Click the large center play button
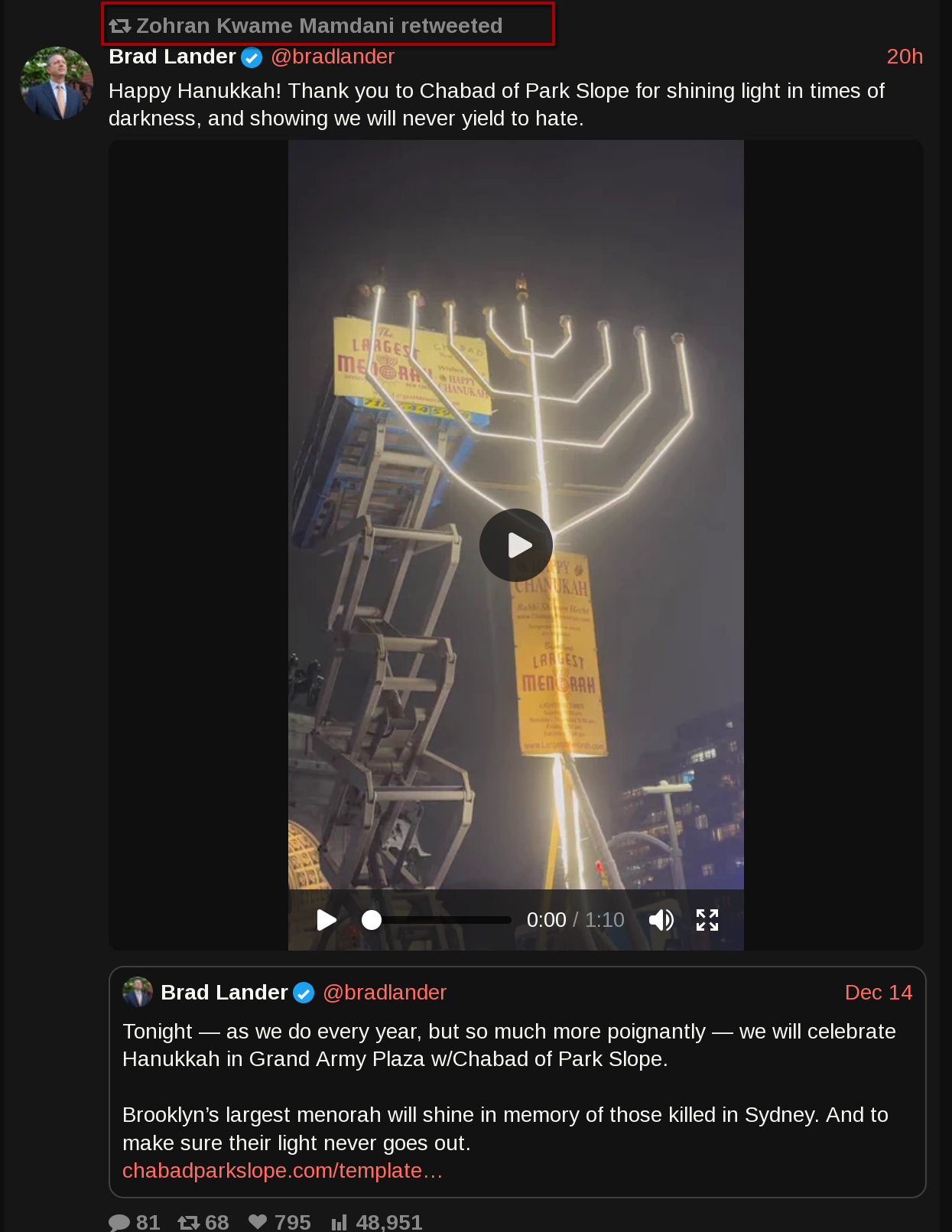Viewport: 952px width, 1232px height. [x=516, y=545]
